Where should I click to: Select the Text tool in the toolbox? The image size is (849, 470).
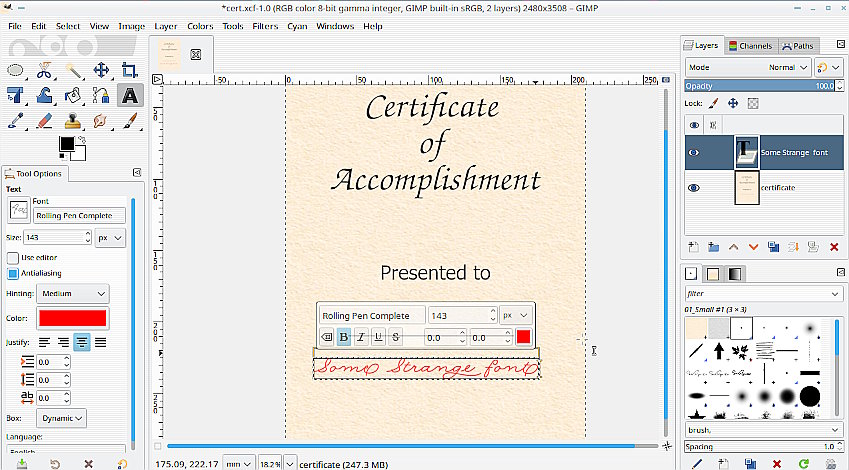[129, 96]
